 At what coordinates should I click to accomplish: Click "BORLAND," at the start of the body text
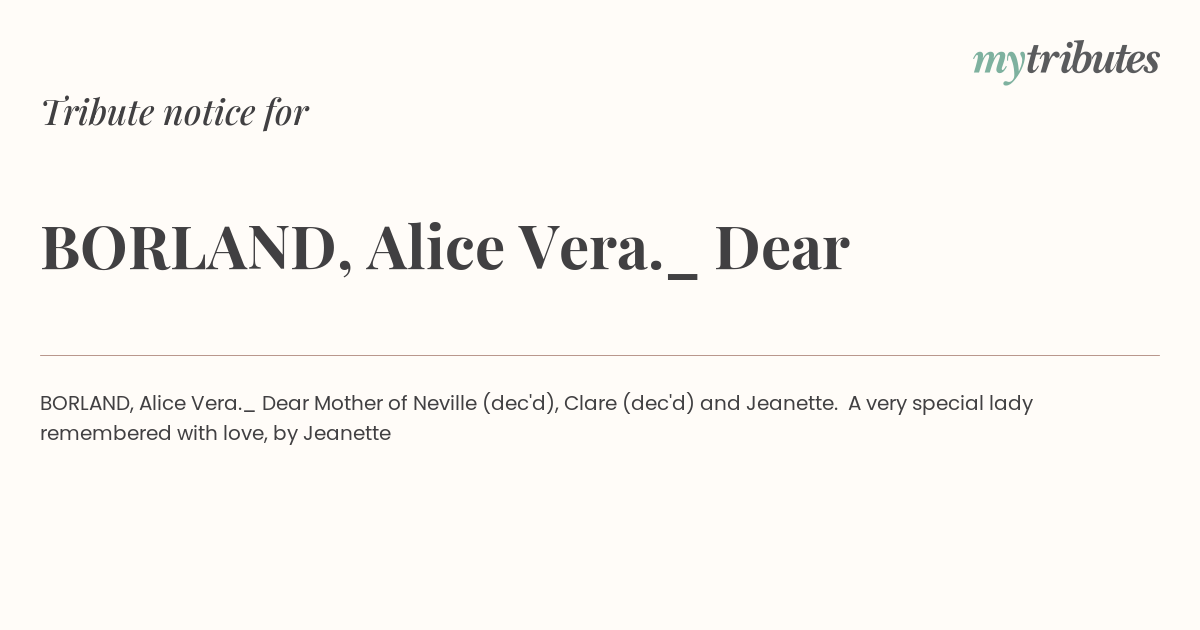[x=87, y=404]
